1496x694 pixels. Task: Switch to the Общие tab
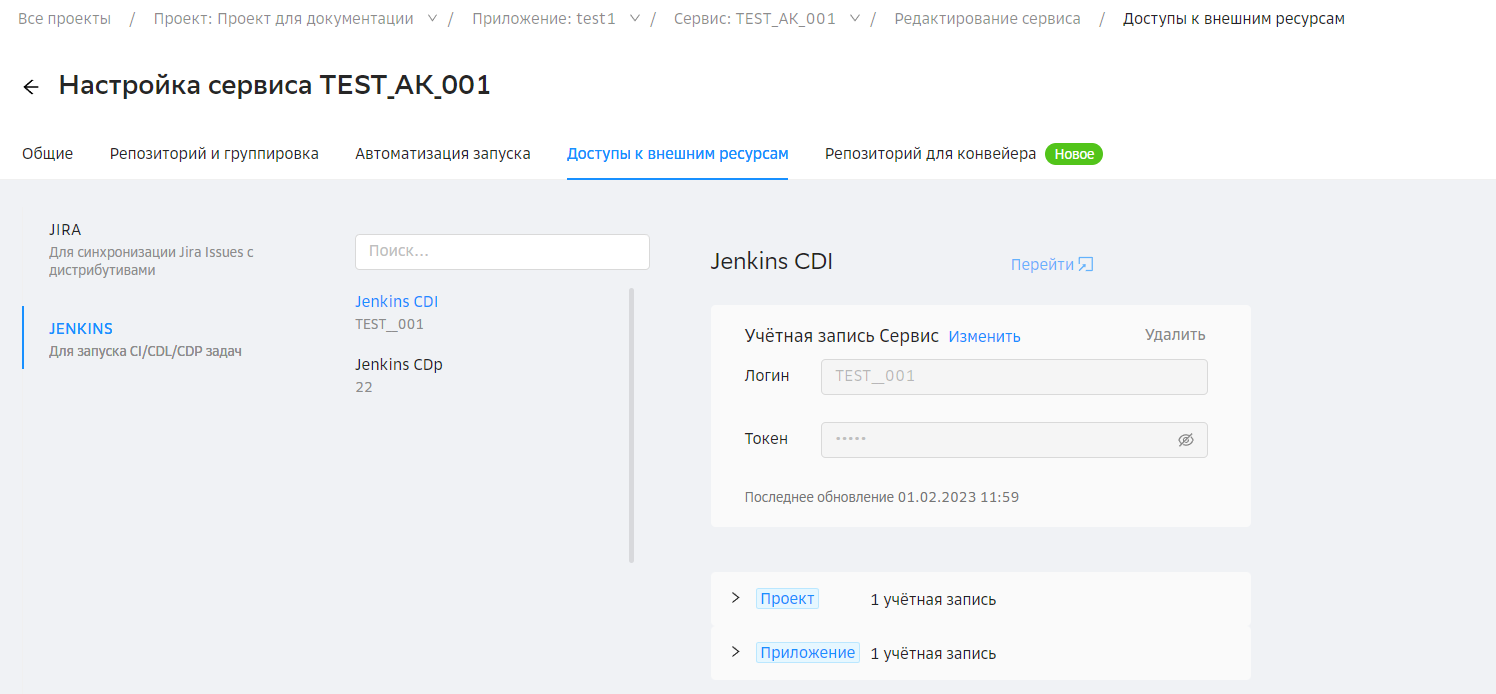[48, 154]
